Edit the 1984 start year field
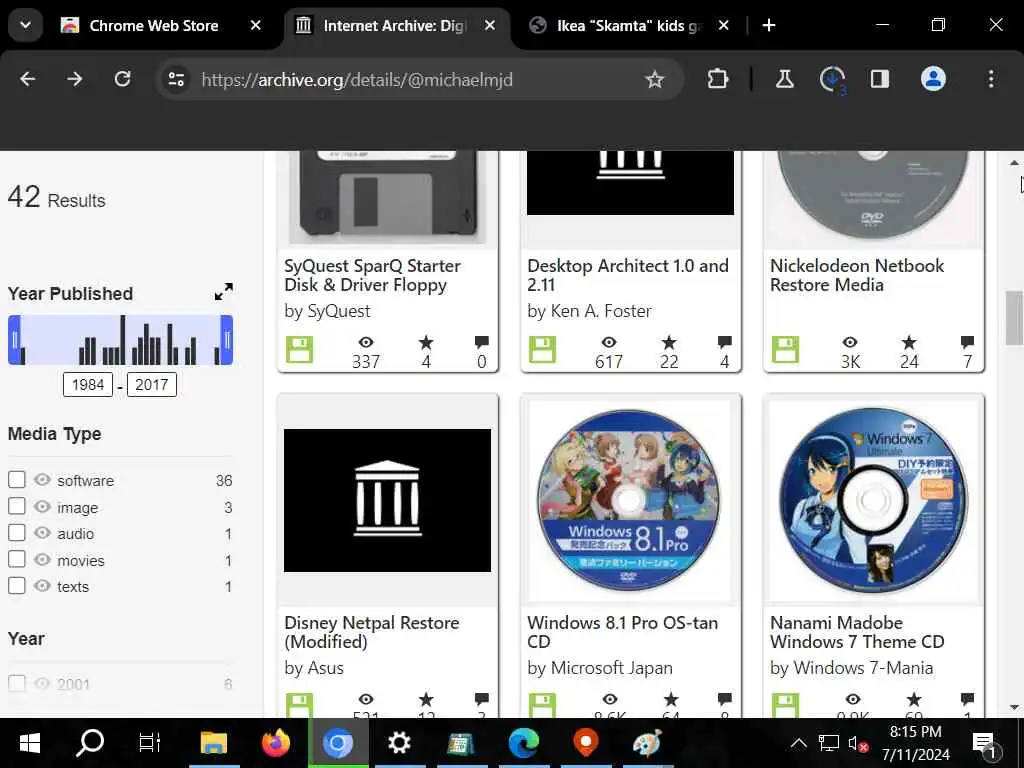 pyautogui.click(x=88, y=385)
